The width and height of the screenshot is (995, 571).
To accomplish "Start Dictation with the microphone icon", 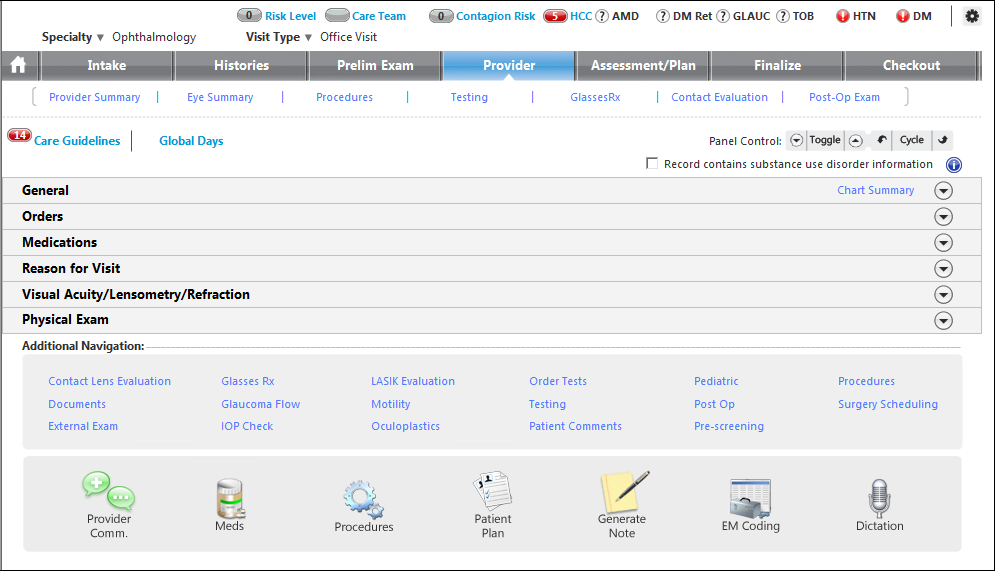I will point(880,499).
